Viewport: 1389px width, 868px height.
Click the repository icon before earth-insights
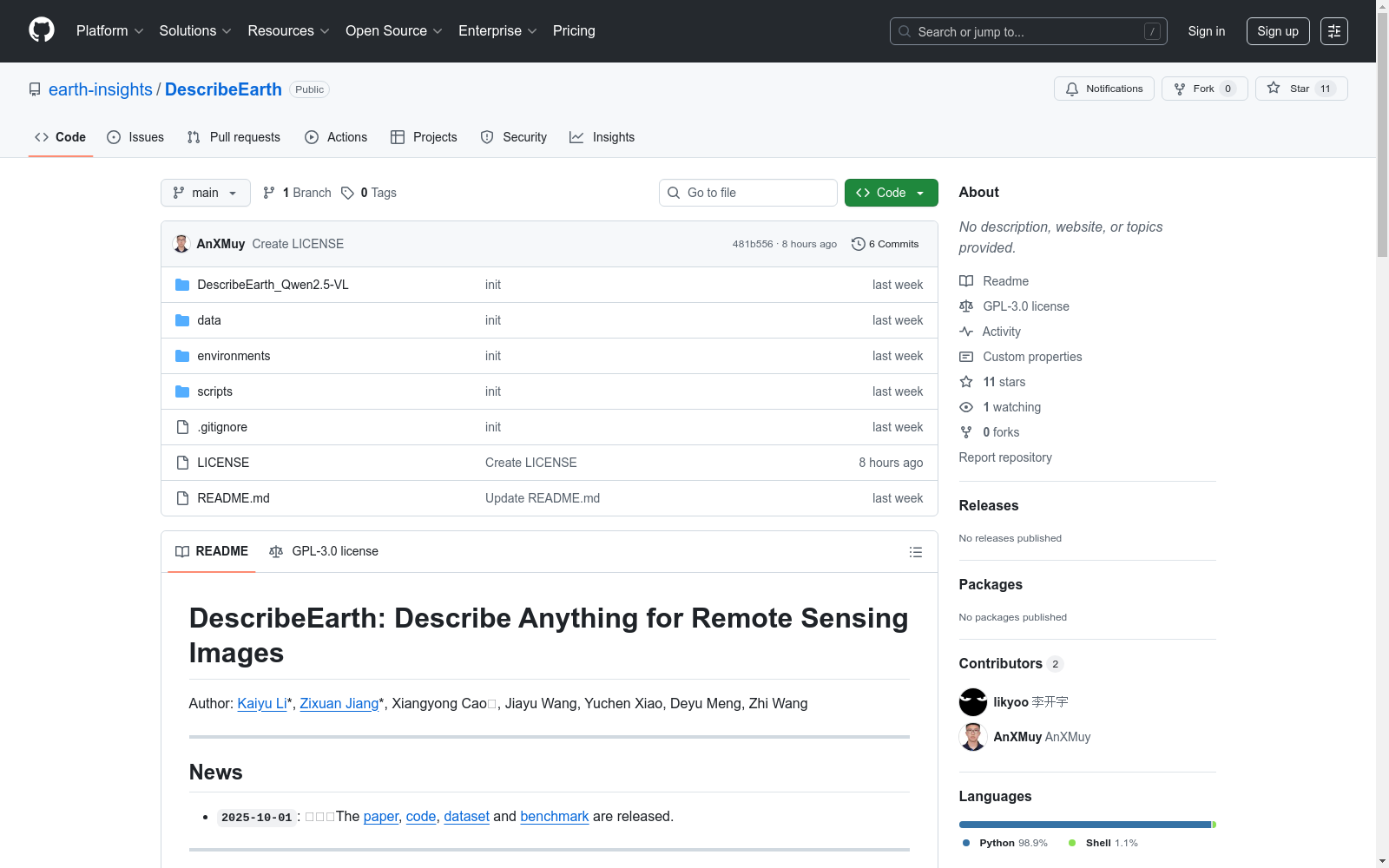[x=35, y=89]
